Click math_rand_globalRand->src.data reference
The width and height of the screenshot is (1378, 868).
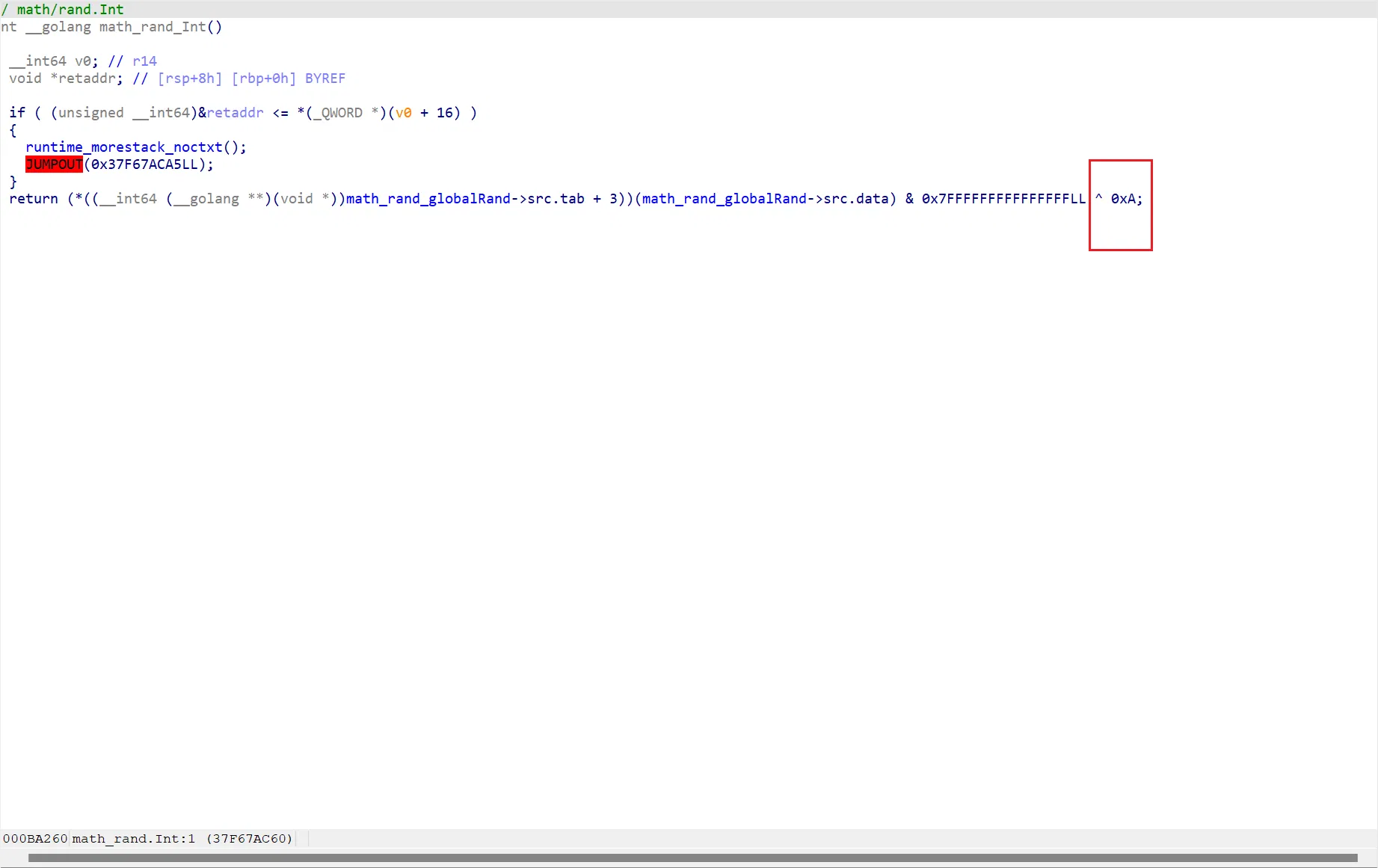click(x=765, y=199)
